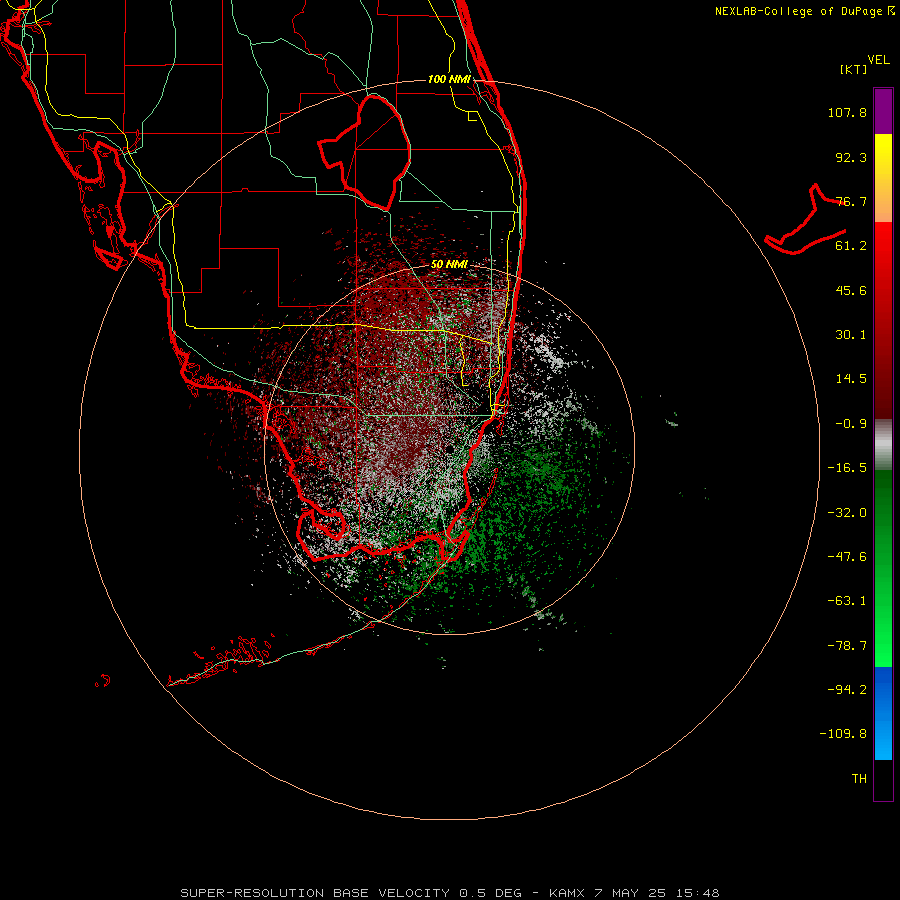Click the 30.1 velocity scale value
The image size is (900, 900).
click(851, 335)
